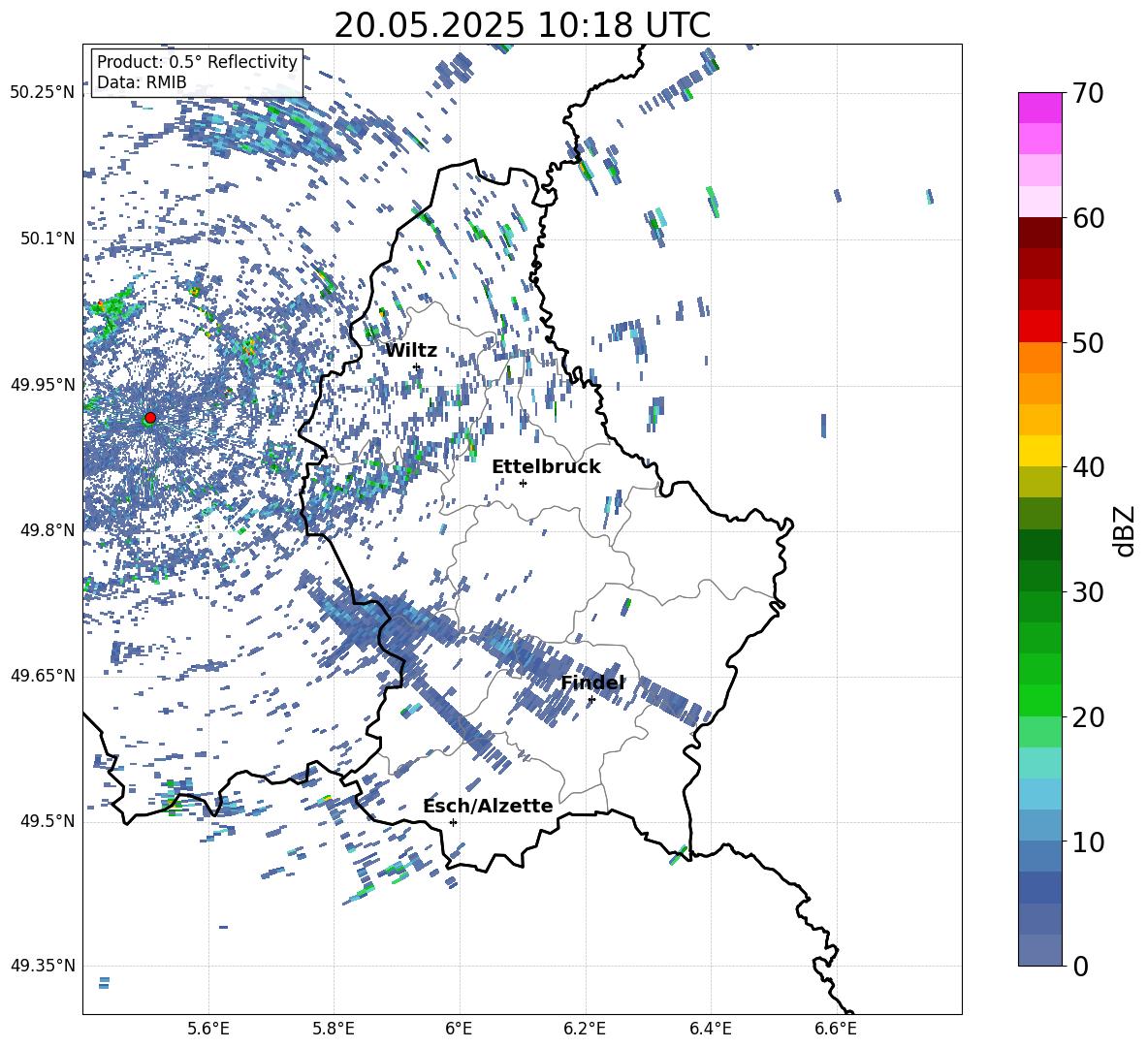The height and width of the screenshot is (1048, 1148).
Task: Click the 20 colorbar tick label
Action: click(1089, 717)
